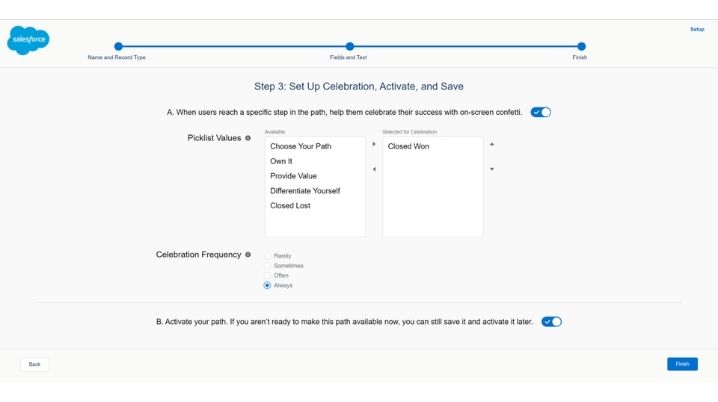Disable the on-screen confetti celebration toggle
Screen dimensions: 718x402
[x=541, y=112]
